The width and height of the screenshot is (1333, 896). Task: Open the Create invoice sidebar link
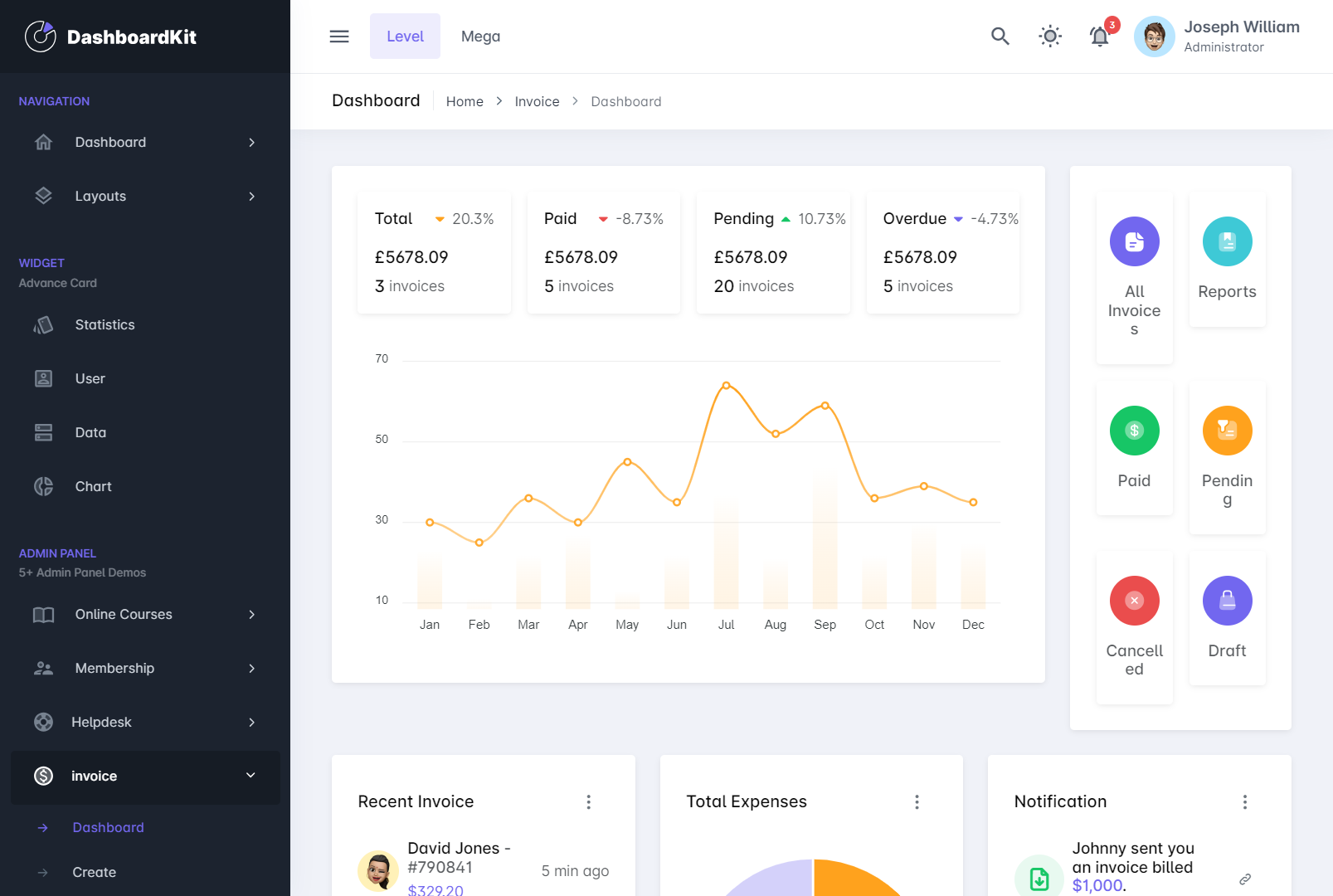94,872
